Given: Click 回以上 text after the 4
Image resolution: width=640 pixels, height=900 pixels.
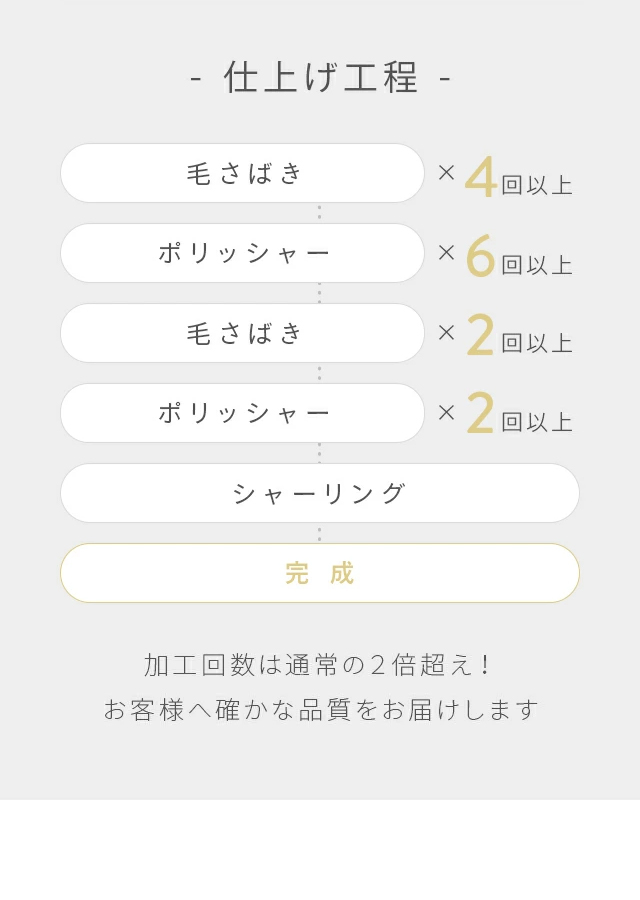Looking at the screenshot, I should pos(537,185).
